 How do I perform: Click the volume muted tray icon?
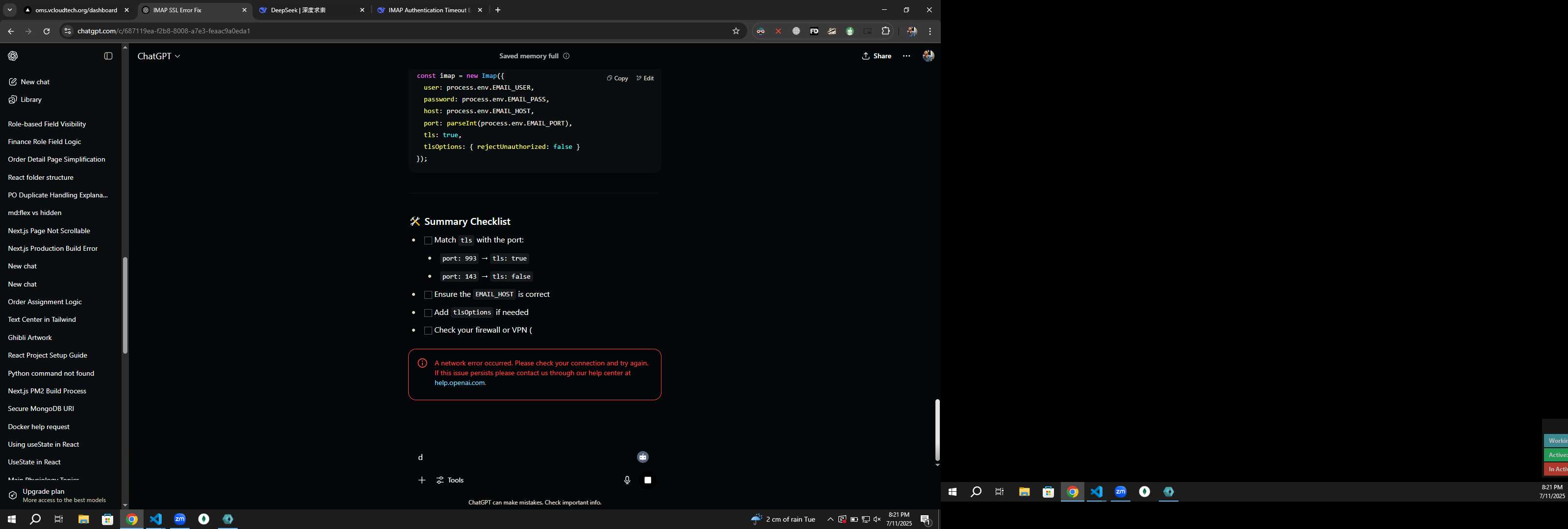tap(877, 519)
